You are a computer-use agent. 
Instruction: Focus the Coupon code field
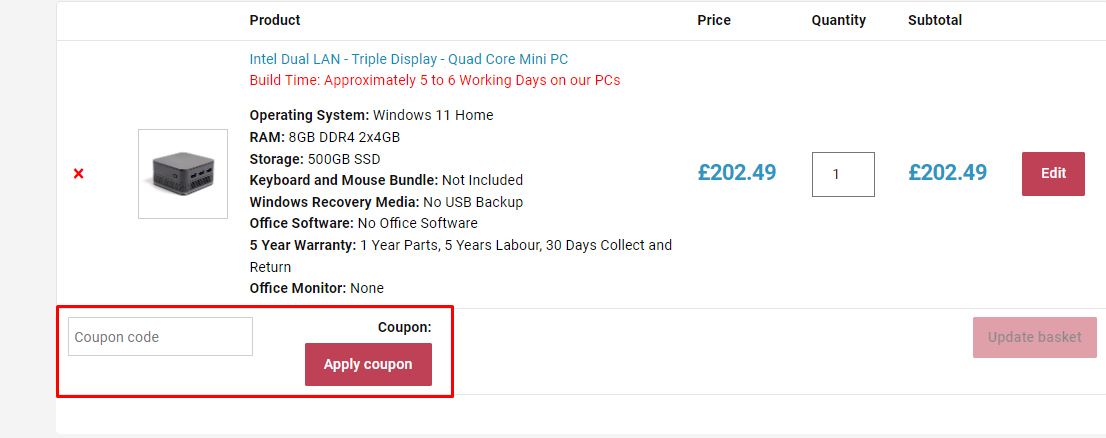[160, 337]
